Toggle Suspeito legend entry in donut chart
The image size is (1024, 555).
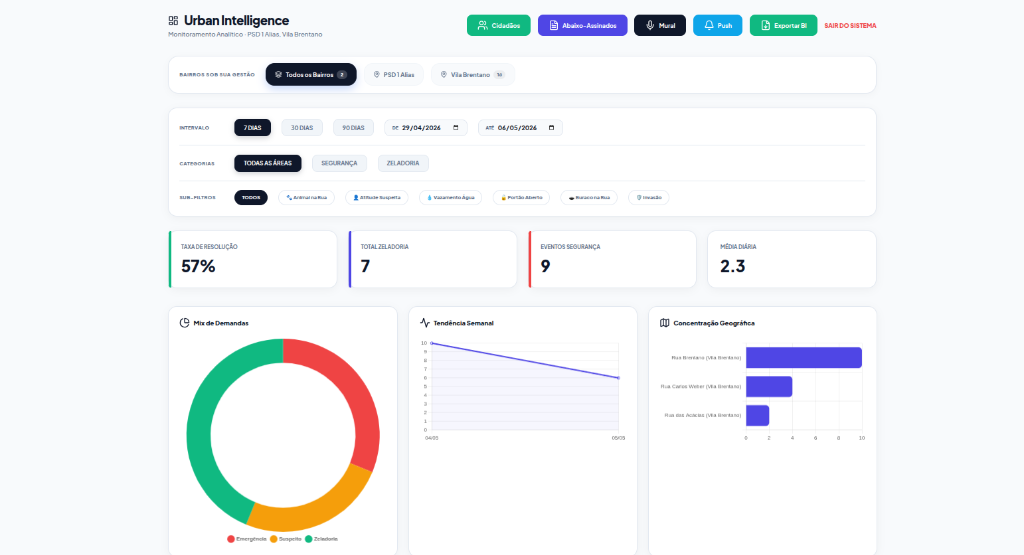286,539
